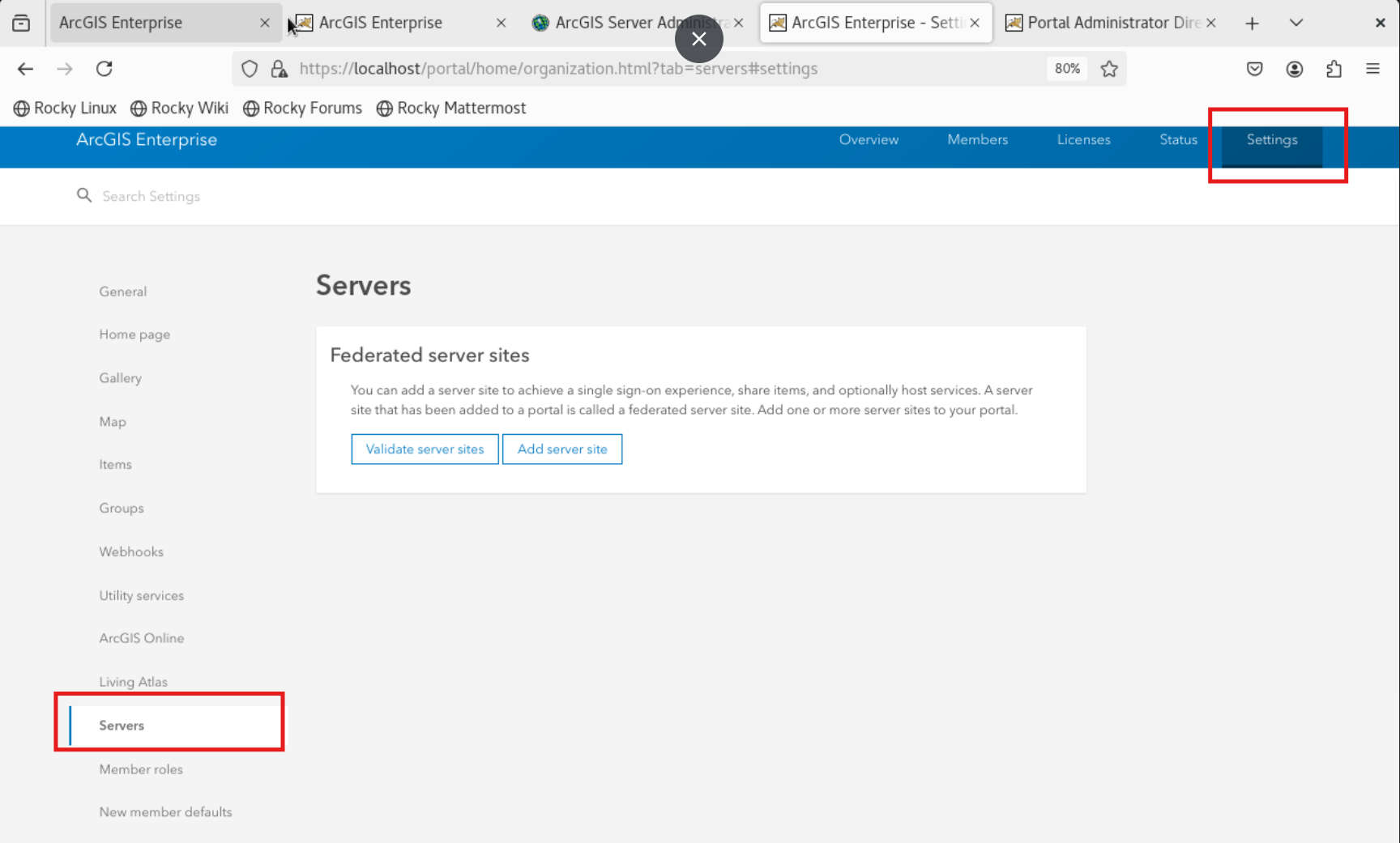This screenshot has width=1400, height=843.
Task: Open the Rocky Forums bookmark
Action: (x=303, y=108)
